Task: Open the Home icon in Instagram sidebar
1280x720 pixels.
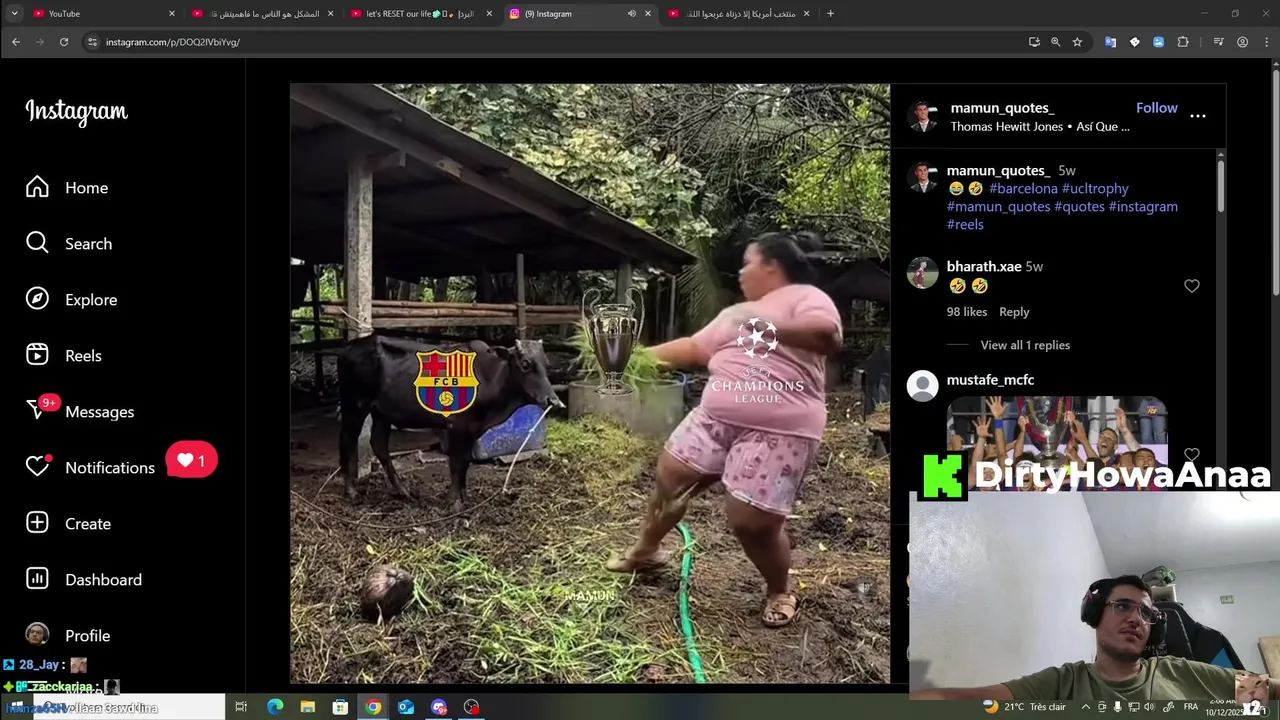Action: point(37,187)
